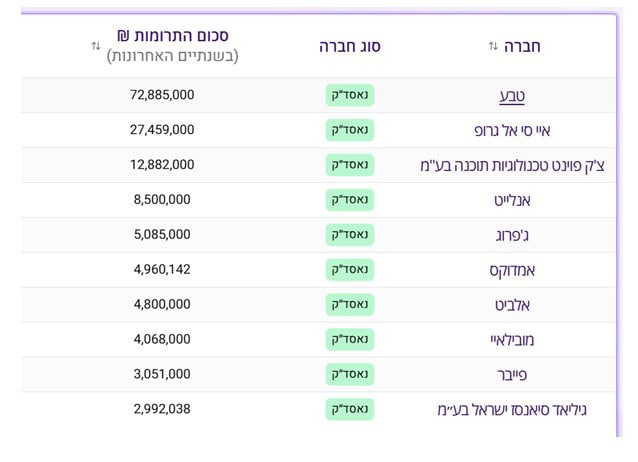Select the 72,885,000 donation amount cell
The height and width of the screenshot is (462, 638).
pyautogui.click(x=163, y=95)
